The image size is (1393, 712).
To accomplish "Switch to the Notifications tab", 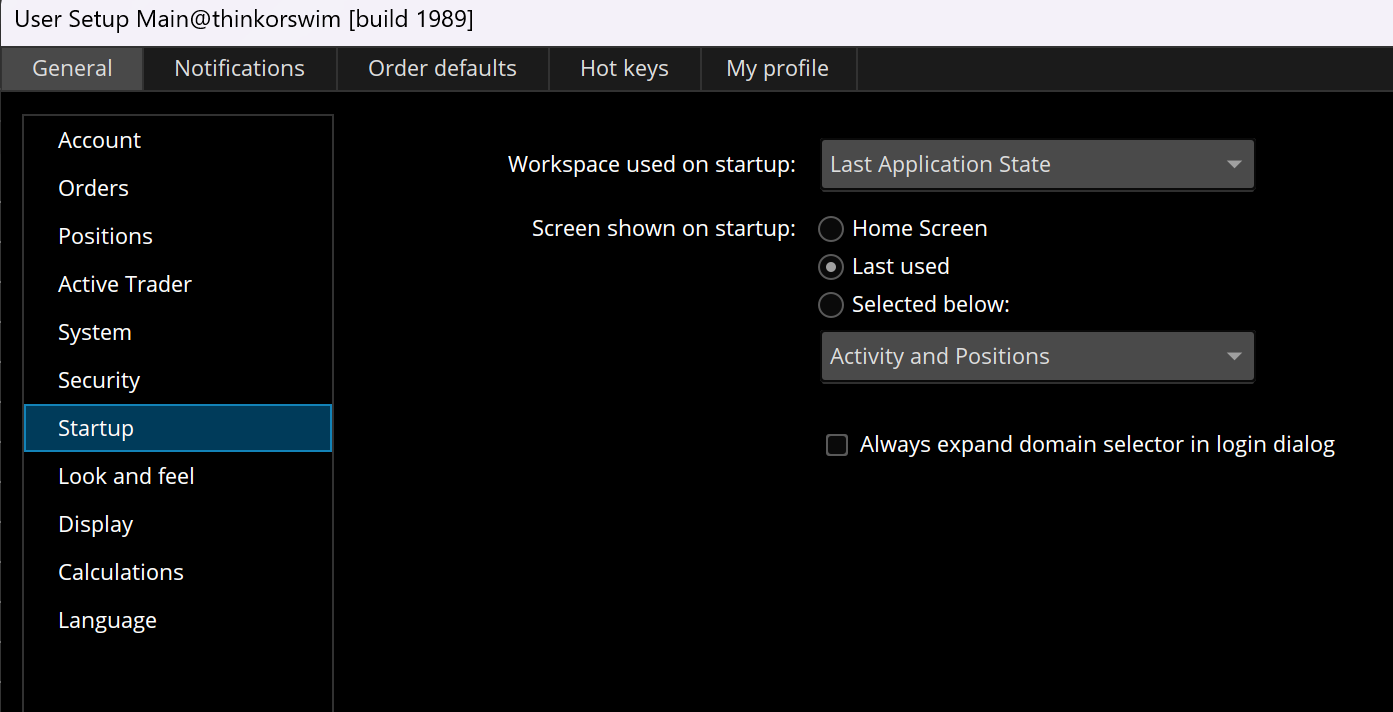I will point(239,69).
